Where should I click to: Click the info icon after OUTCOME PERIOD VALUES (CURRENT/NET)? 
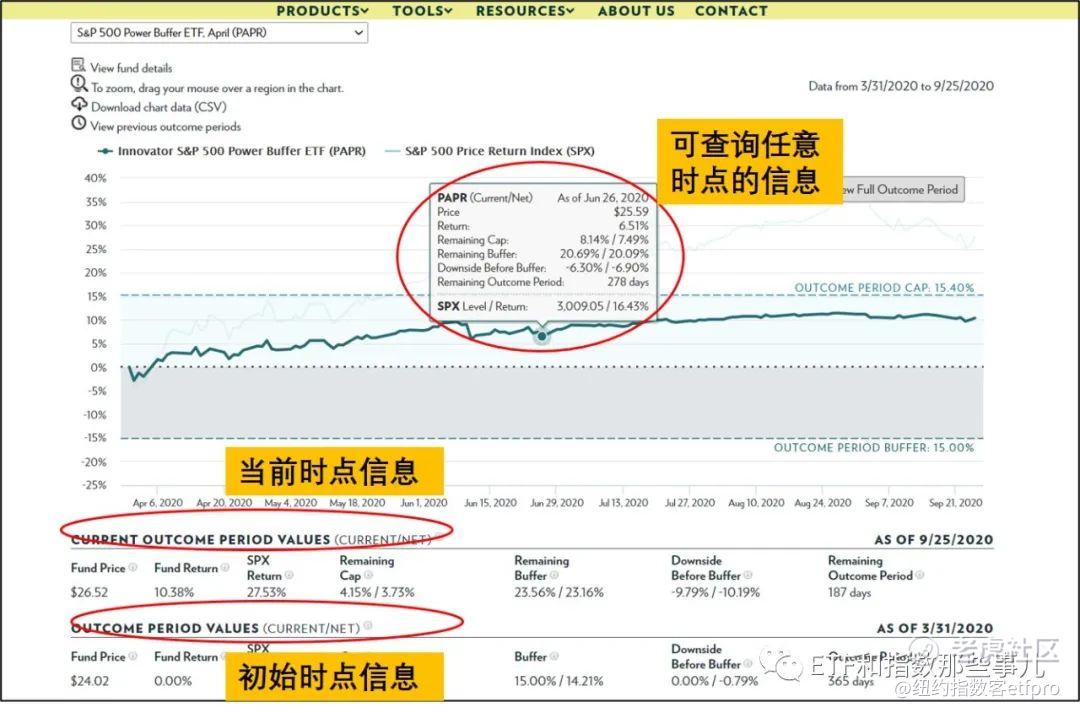point(368,626)
